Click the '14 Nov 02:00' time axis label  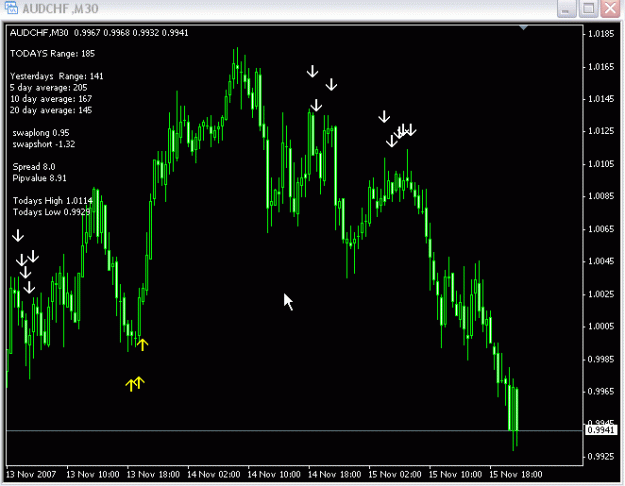(214, 474)
